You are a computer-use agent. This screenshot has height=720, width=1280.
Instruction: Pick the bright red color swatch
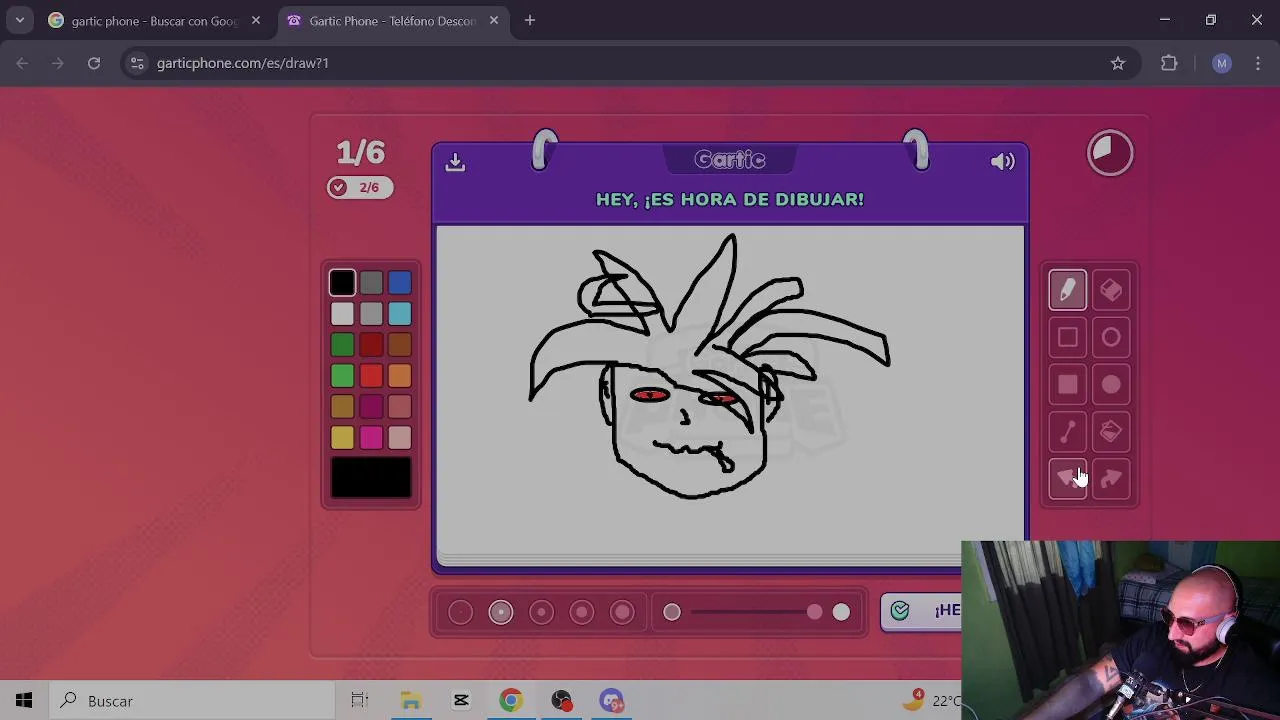(371, 376)
